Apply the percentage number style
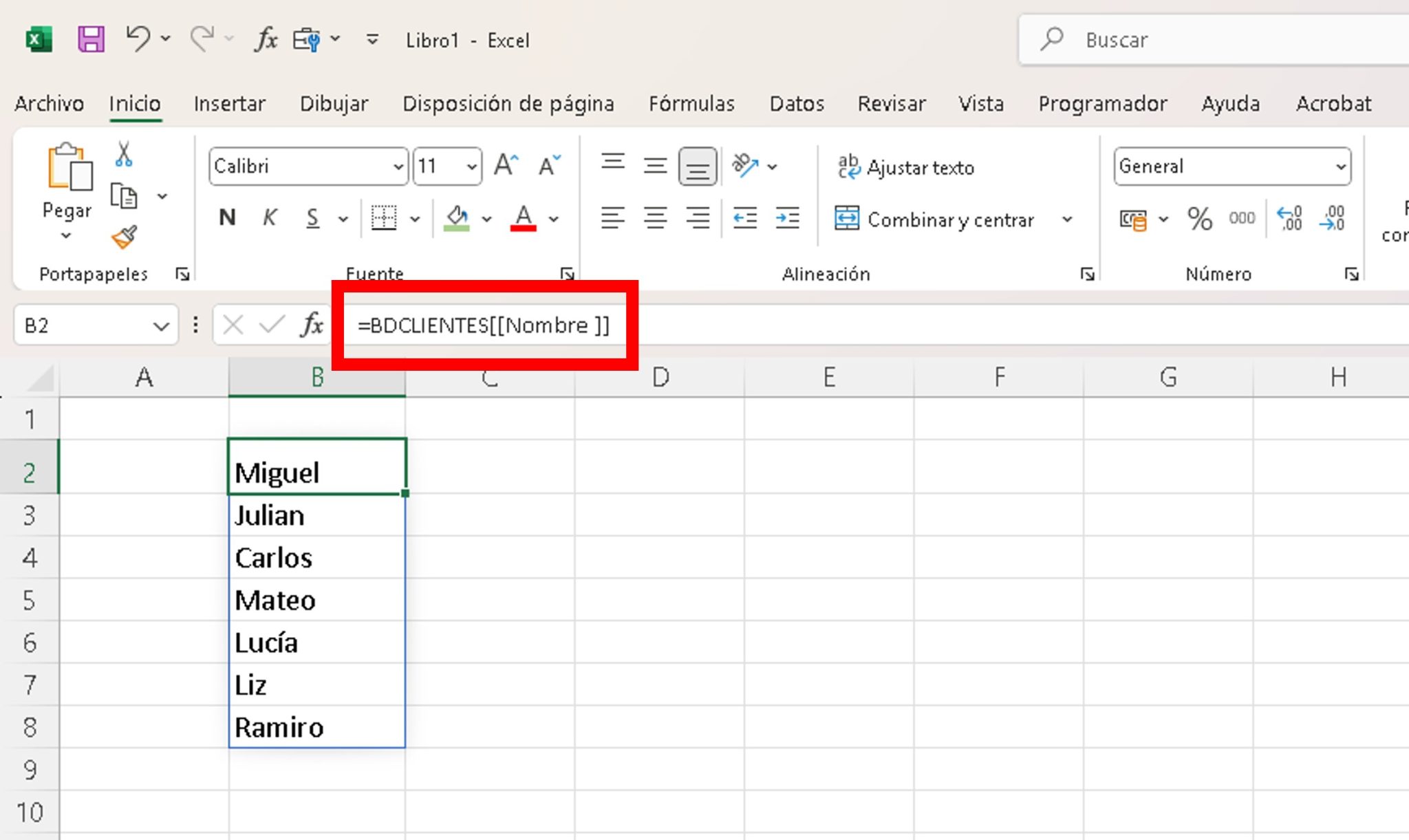Viewport: 1409px width, 840px height. pos(1200,219)
